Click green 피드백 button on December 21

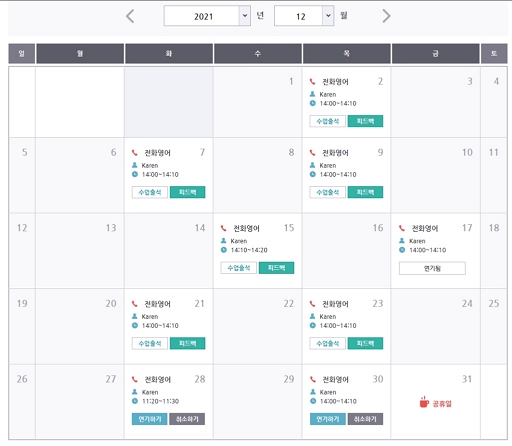pos(188,343)
